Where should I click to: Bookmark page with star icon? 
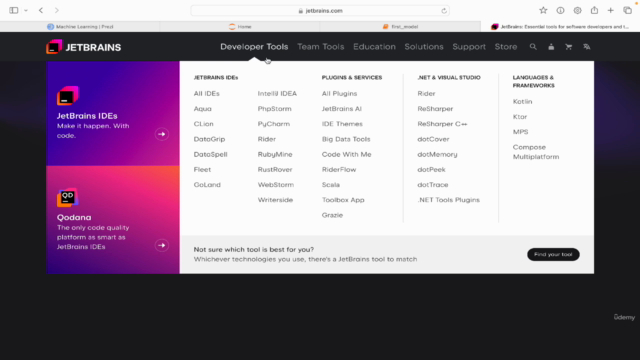pyautogui.click(x=543, y=11)
